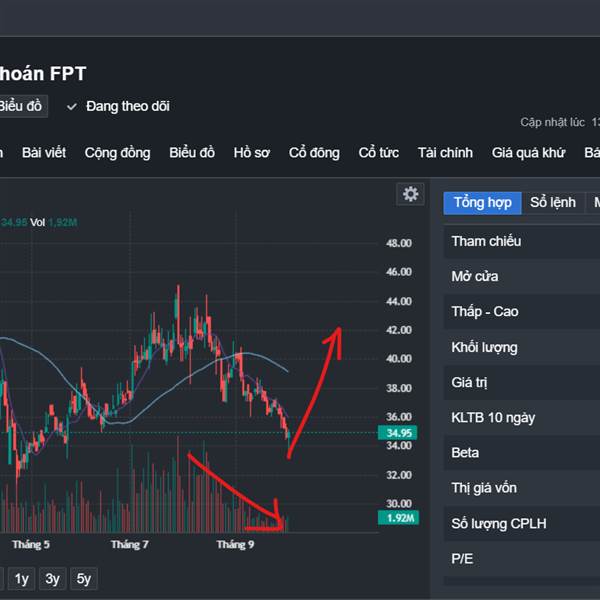
Task: Click the Tháng 7 time axis marker
Action: [x=130, y=545]
